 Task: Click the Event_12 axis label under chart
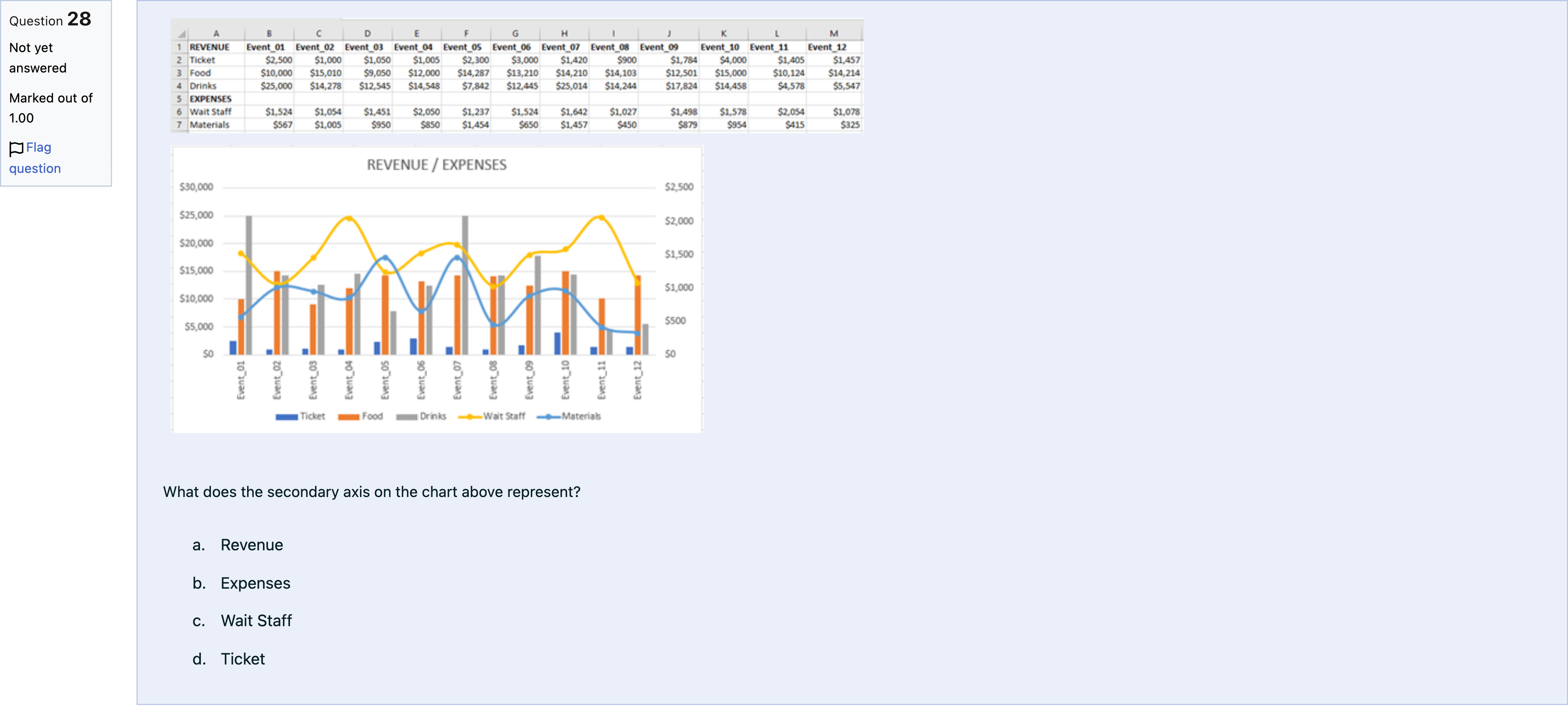pyautogui.click(x=637, y=380)
